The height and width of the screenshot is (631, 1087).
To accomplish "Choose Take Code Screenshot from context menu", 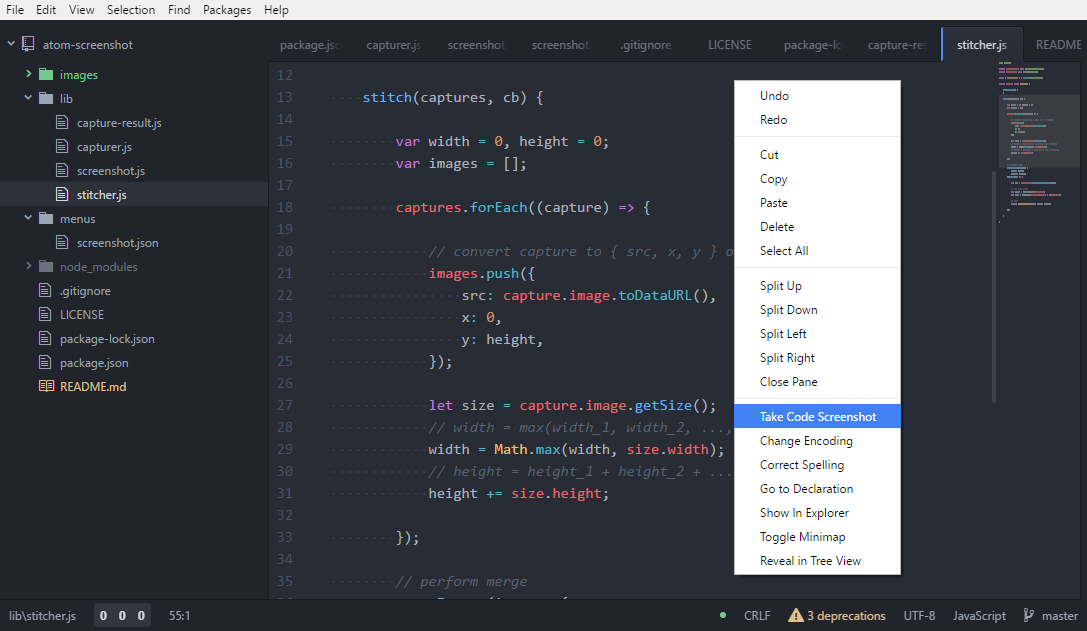I will pos(817,416).
